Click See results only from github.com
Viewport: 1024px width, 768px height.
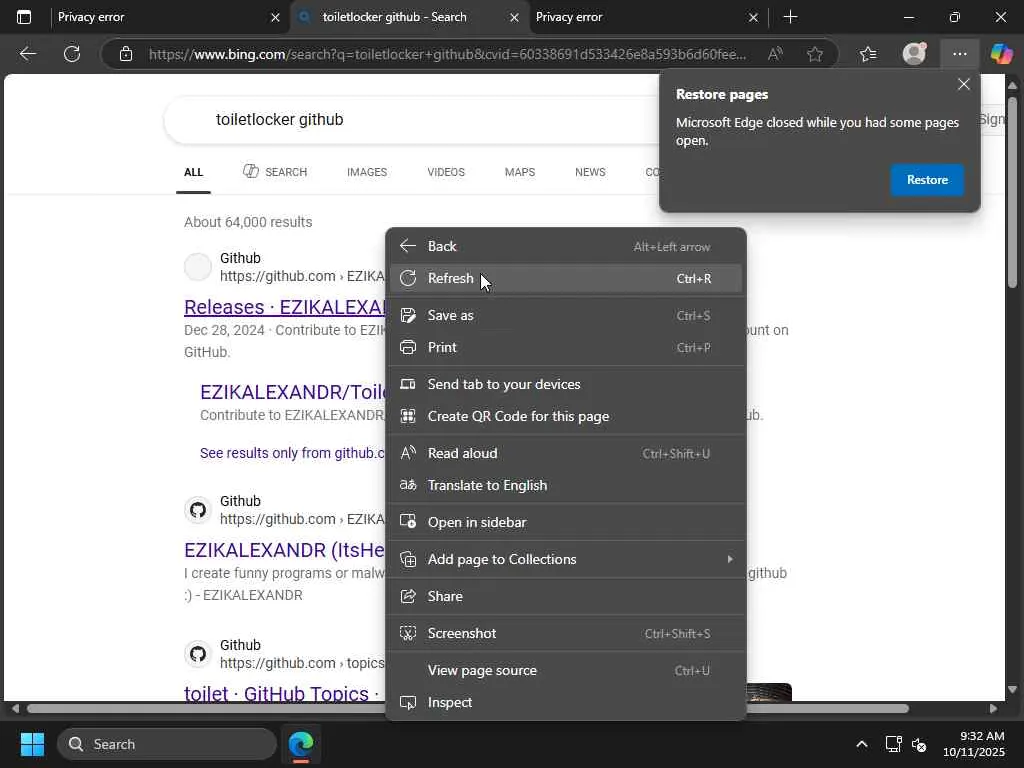(x=293, y=453)
